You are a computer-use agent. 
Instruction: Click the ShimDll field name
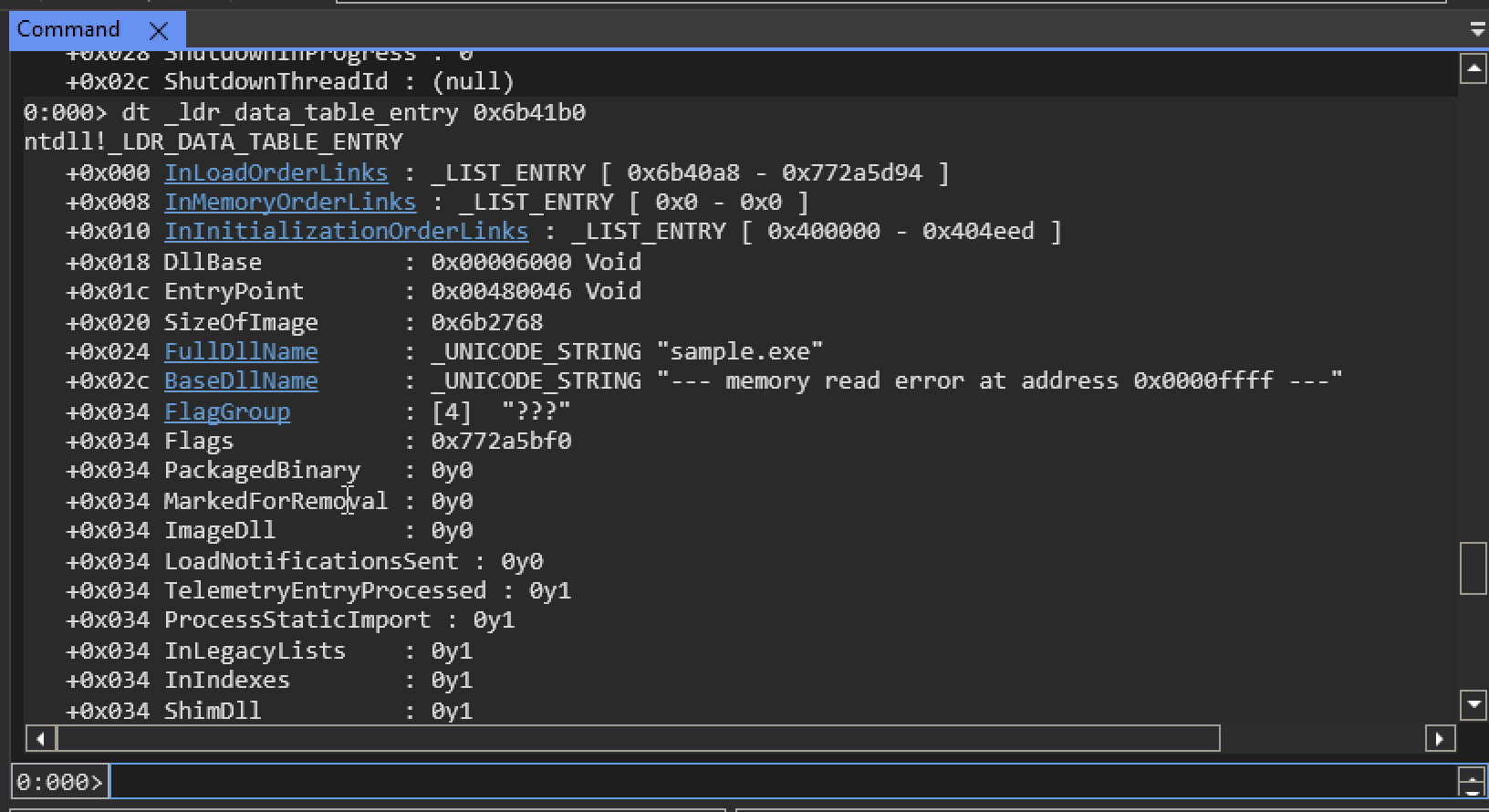[213, 711]
